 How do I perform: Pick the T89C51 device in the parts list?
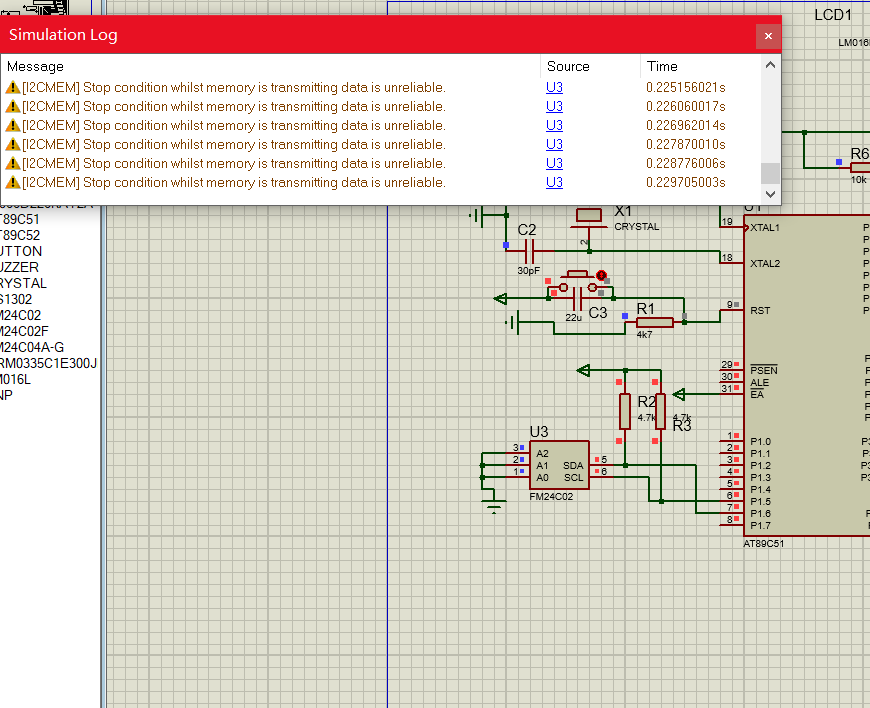coord(20,220)
